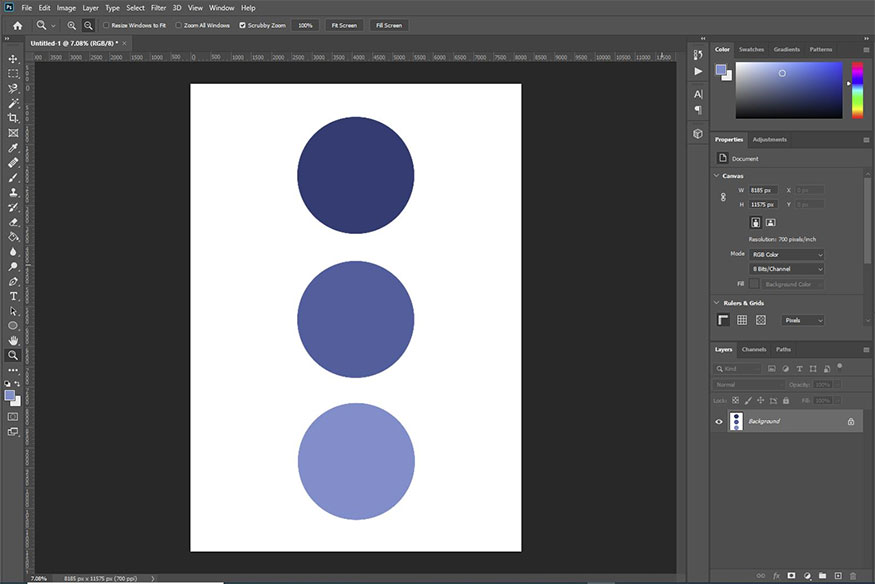Screen dimensions: 875x584
Task: Select the Rectangular Marquee tool
Action: 13,74
